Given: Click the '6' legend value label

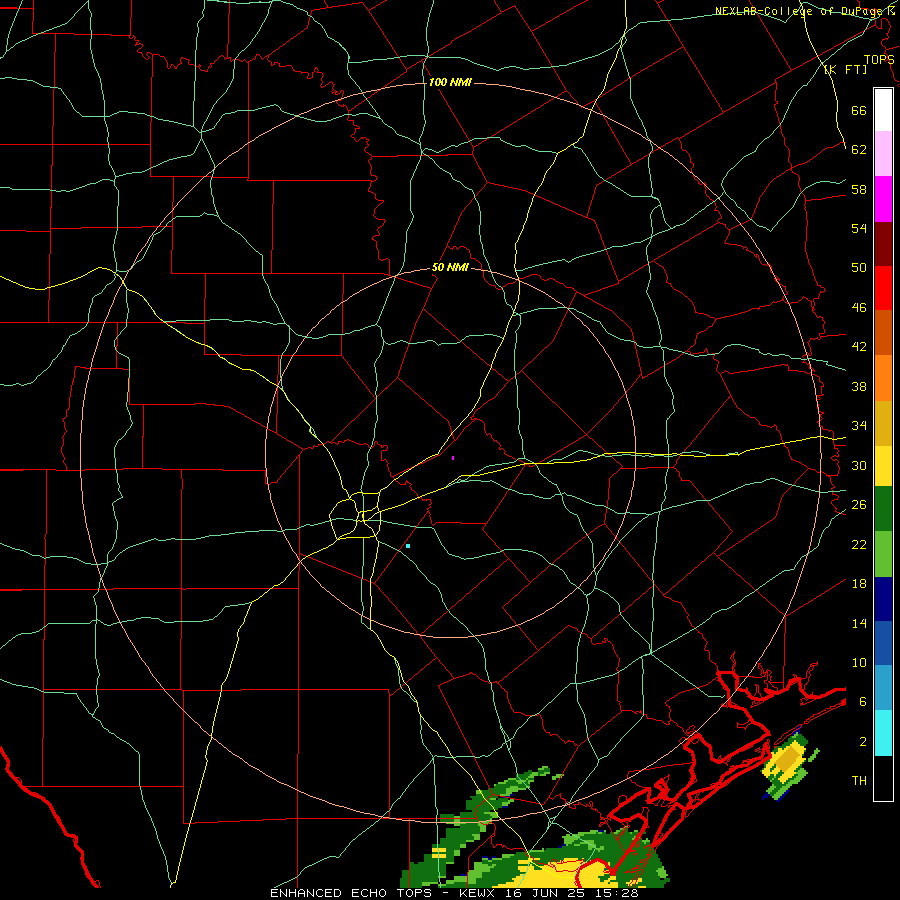Looking at the screenshot, I should coord(863,702).
